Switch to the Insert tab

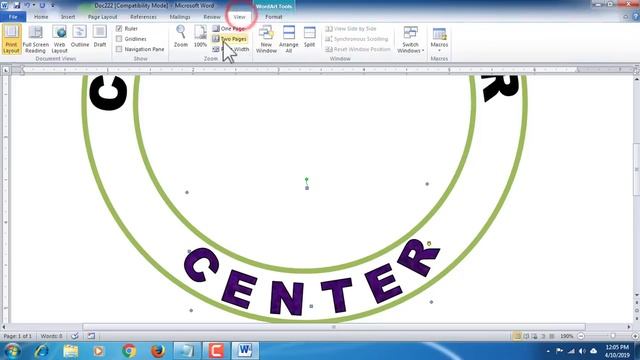pyautogui.click(x=68, y=17)
